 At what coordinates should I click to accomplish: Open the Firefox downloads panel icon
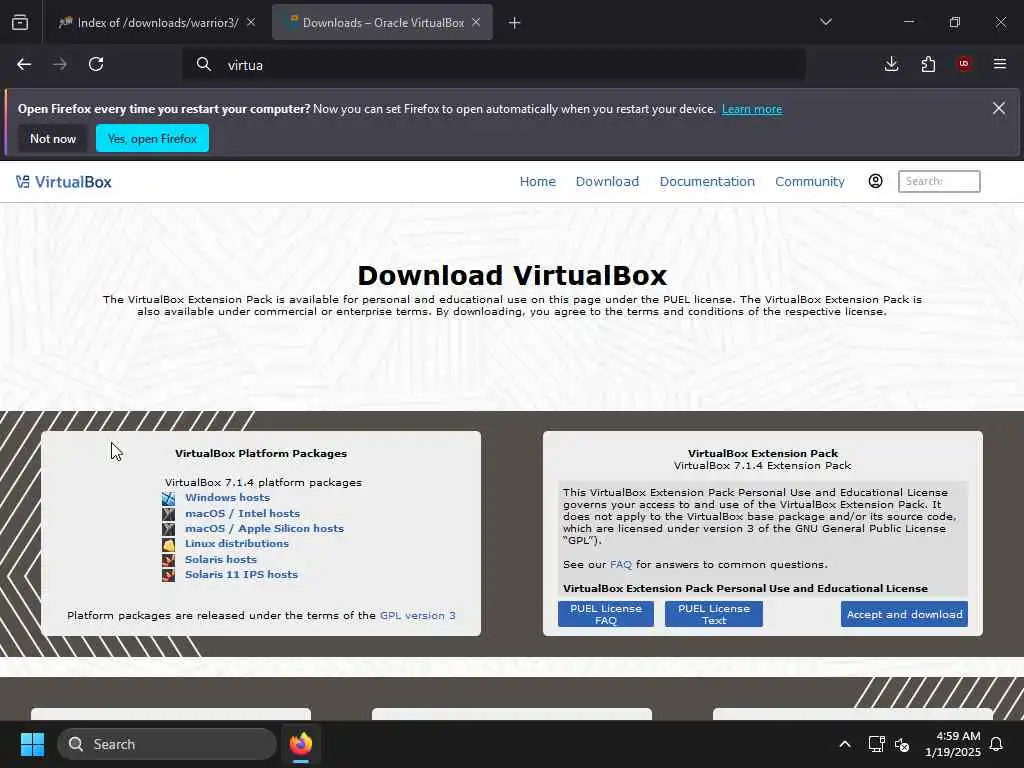pyautogui.click(x=891, y=64)
